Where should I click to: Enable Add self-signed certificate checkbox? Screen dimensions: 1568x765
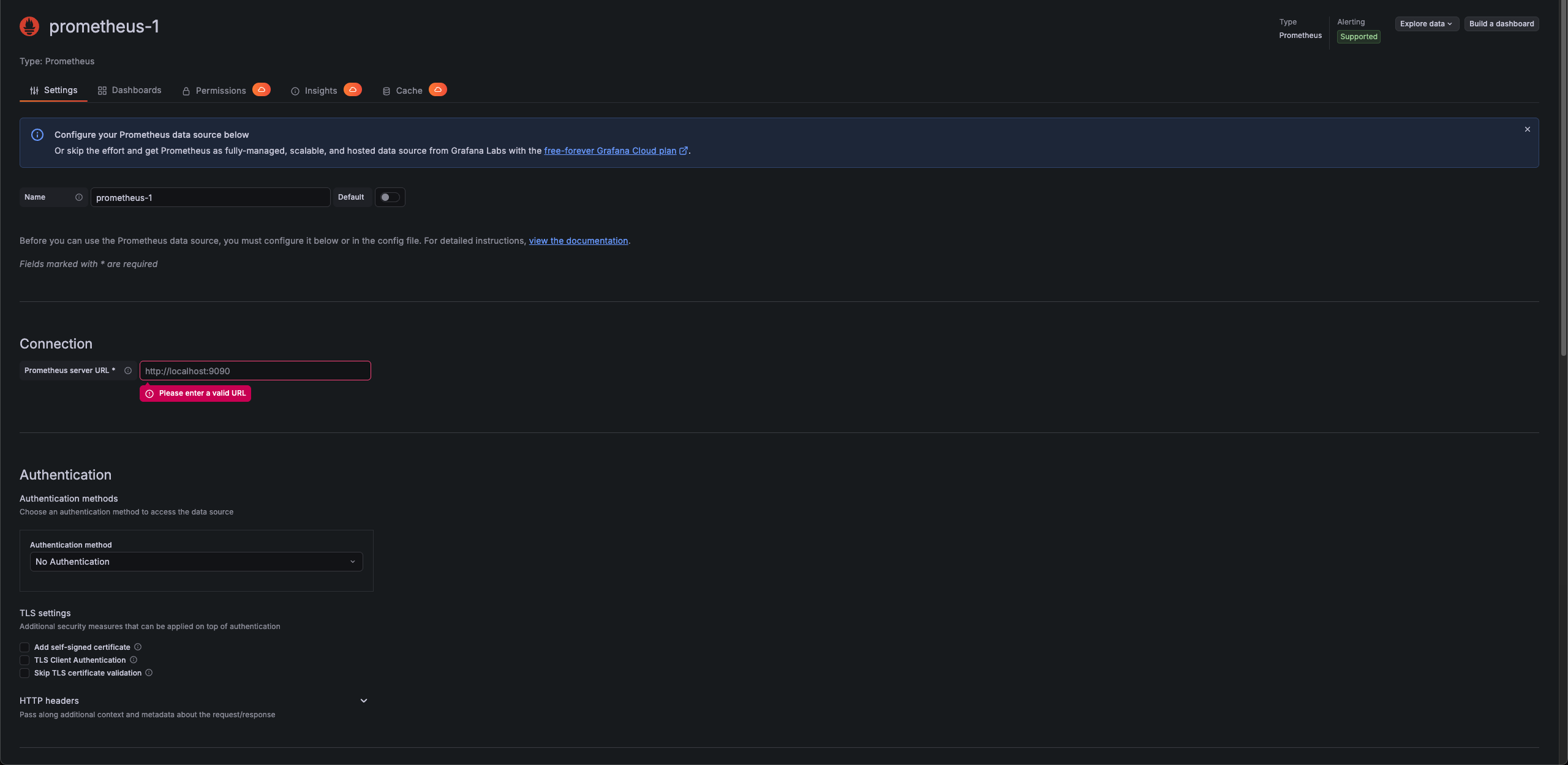click(24, 647)
